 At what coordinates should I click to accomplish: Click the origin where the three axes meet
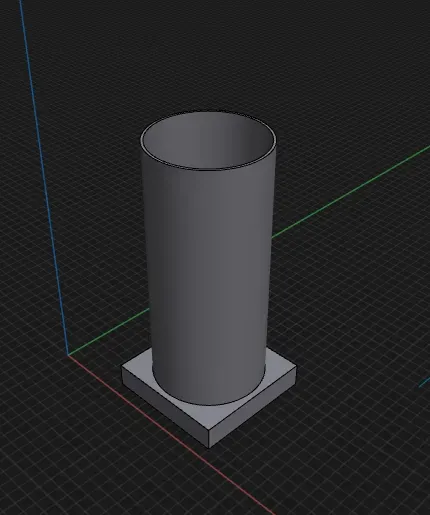pyautogui.click(x=68, y=355)
